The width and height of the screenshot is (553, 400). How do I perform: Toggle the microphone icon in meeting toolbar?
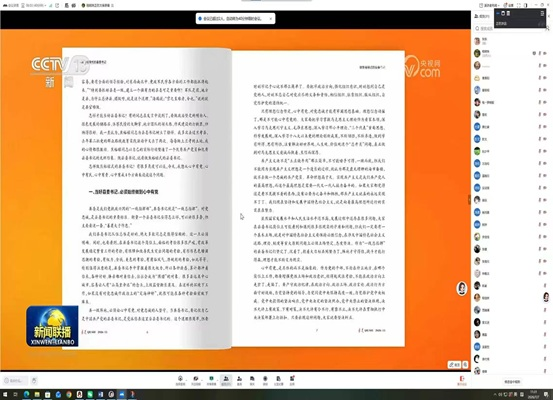pyautogui.click(x=180, y=378)
